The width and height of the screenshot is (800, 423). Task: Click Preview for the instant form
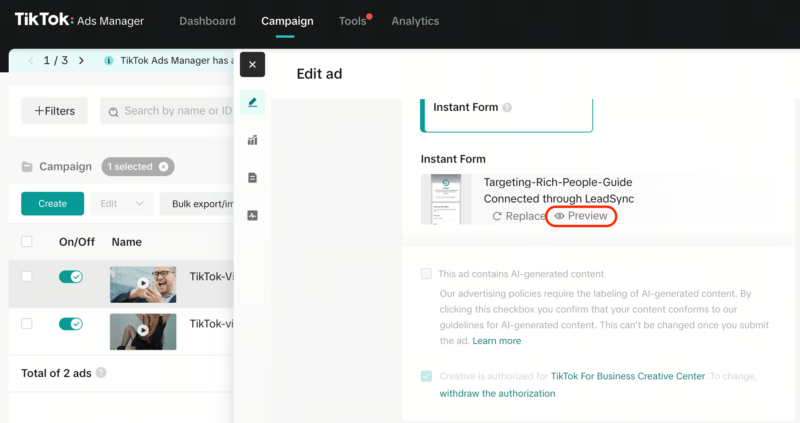tap(581, 216)
